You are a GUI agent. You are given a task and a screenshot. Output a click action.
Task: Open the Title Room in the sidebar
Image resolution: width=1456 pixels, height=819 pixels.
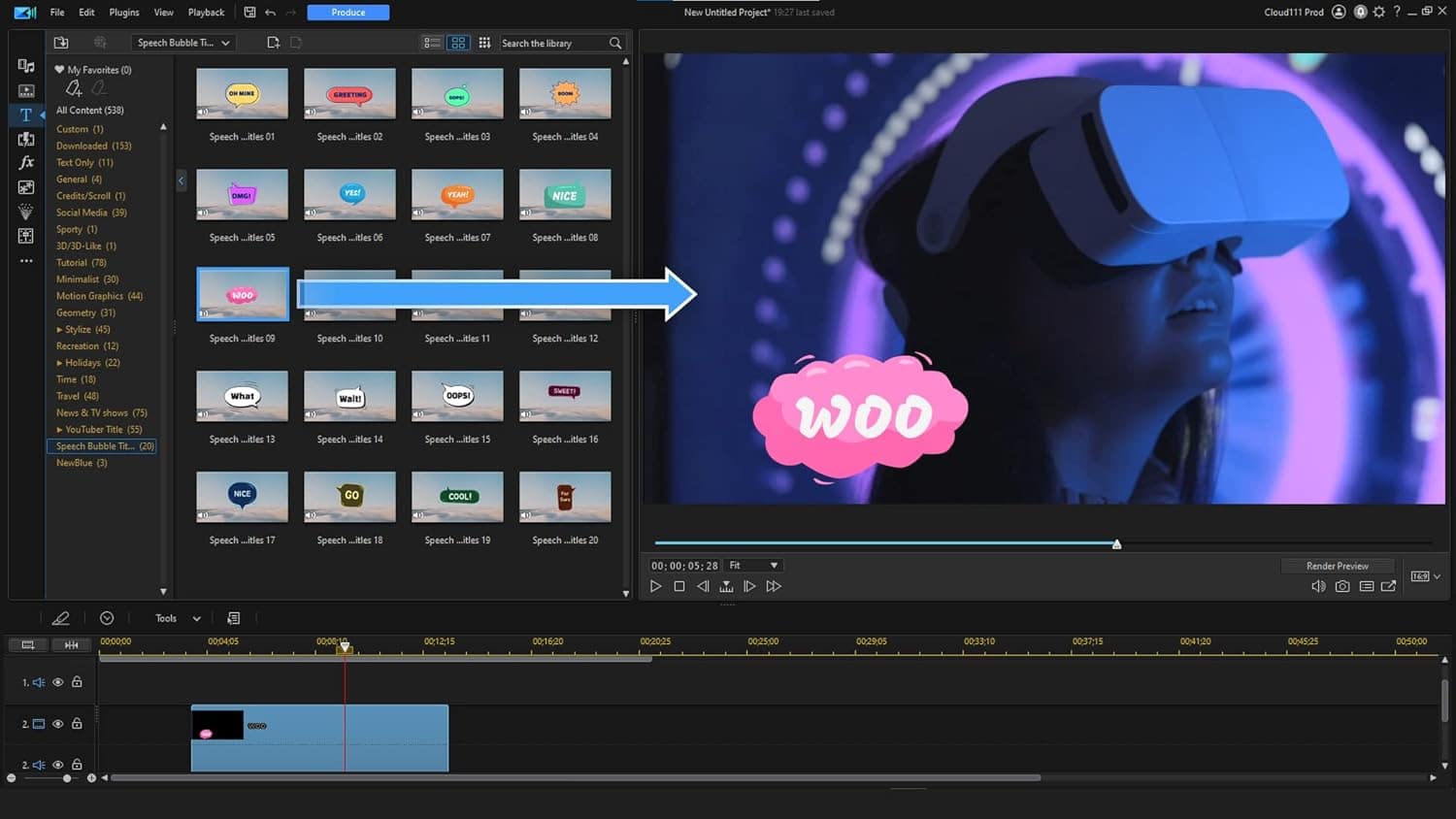point(26,115)
